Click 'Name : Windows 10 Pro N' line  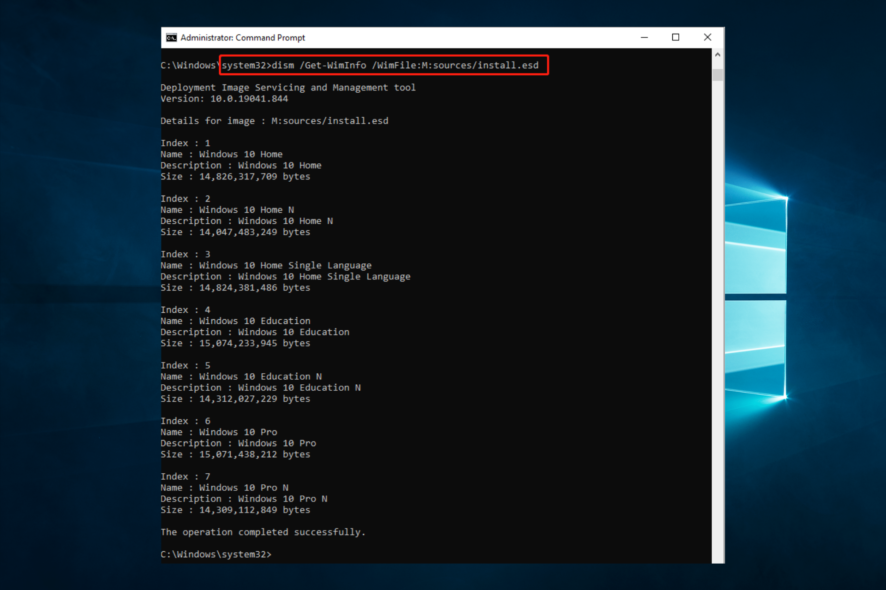point(224,488)
